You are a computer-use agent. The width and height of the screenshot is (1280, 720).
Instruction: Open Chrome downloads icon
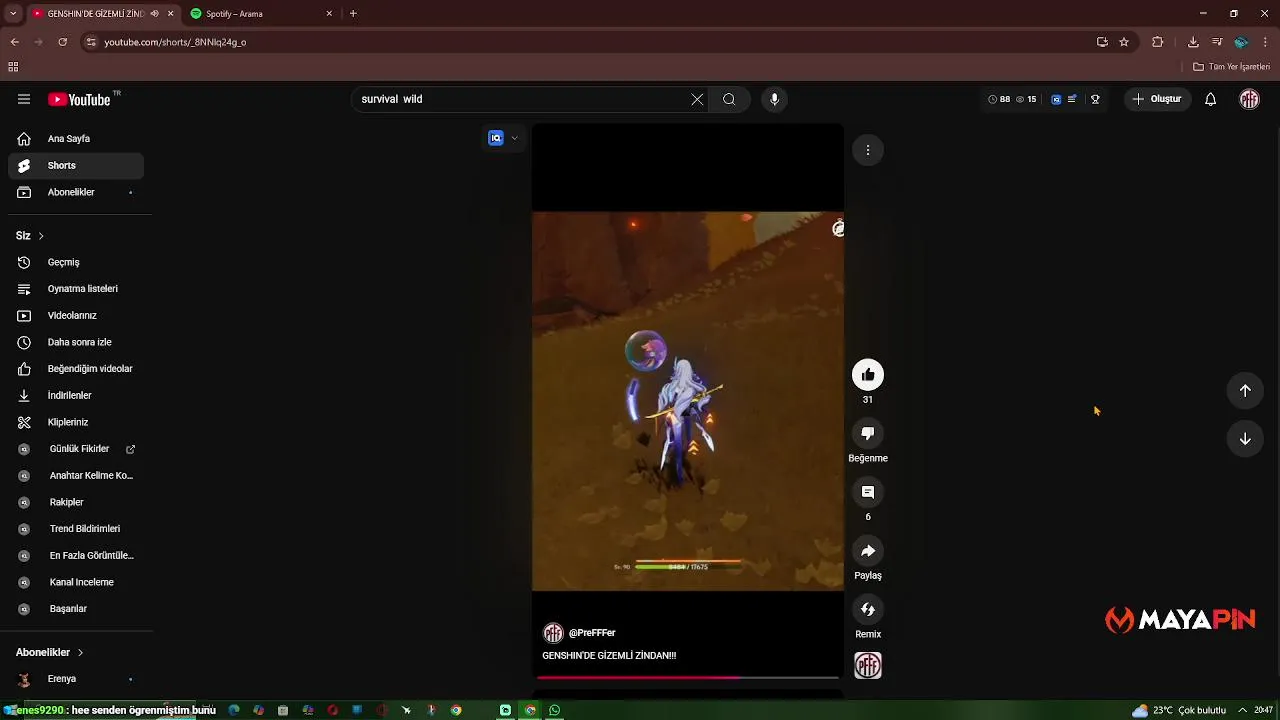click(x=1193, y=42)
